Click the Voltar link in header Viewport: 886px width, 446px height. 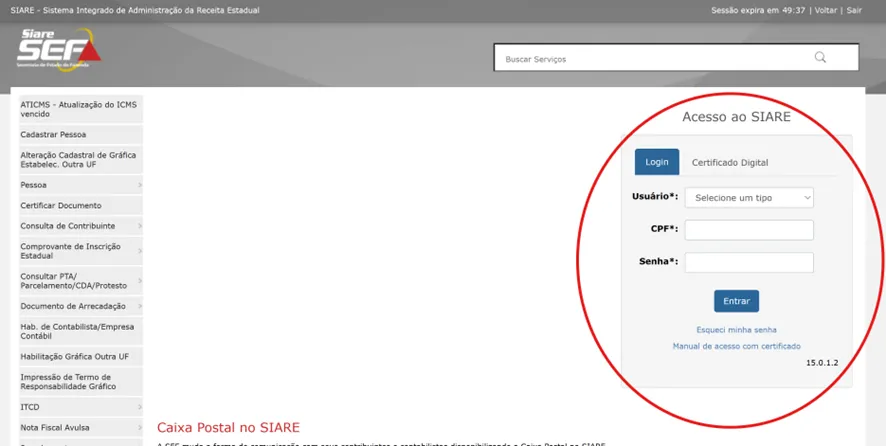(x=826, y=10)
